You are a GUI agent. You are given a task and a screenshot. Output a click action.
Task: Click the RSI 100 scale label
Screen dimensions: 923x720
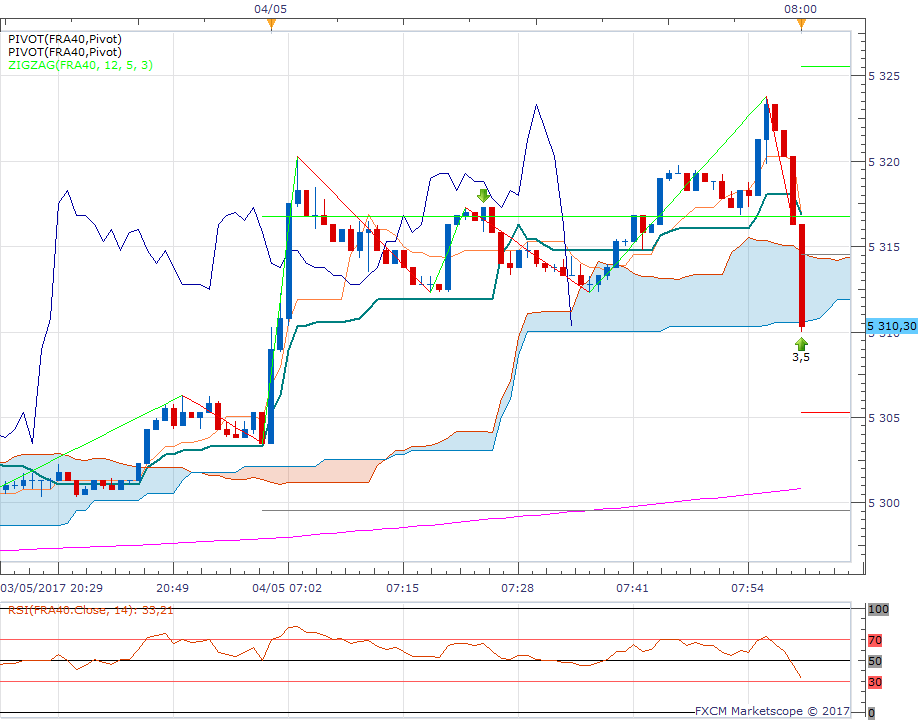coord(878,609)
